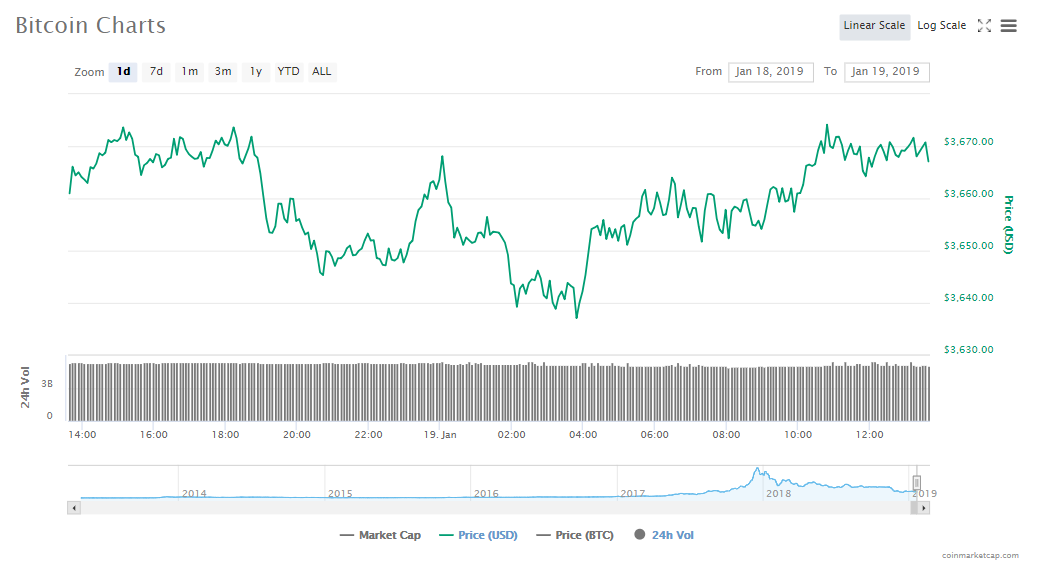Viewport: 1044px width, 570px height.
Task: Show the Market Cap series
Action: click(x=381, y=535)
